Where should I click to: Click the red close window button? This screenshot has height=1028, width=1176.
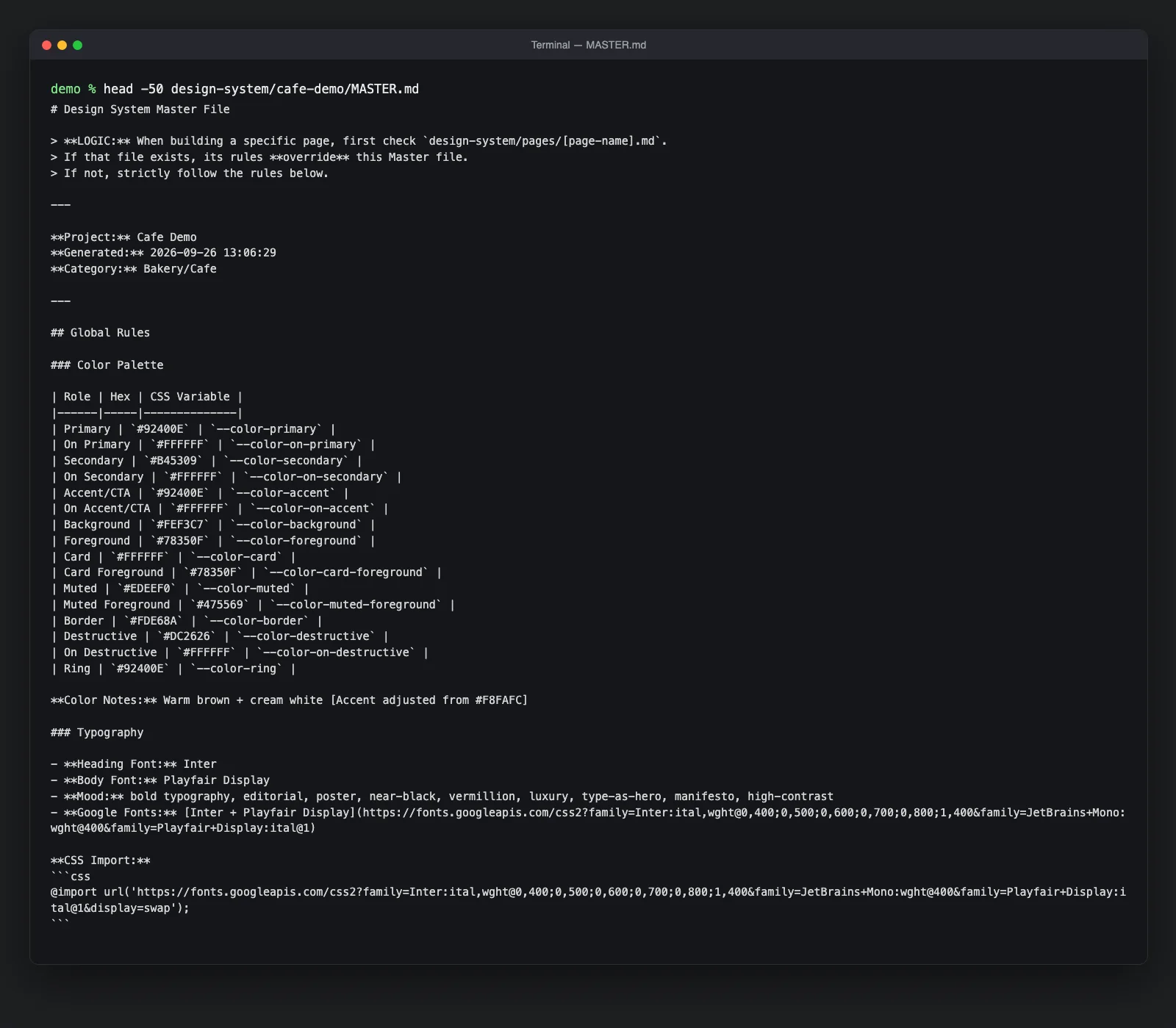point(46,45)
